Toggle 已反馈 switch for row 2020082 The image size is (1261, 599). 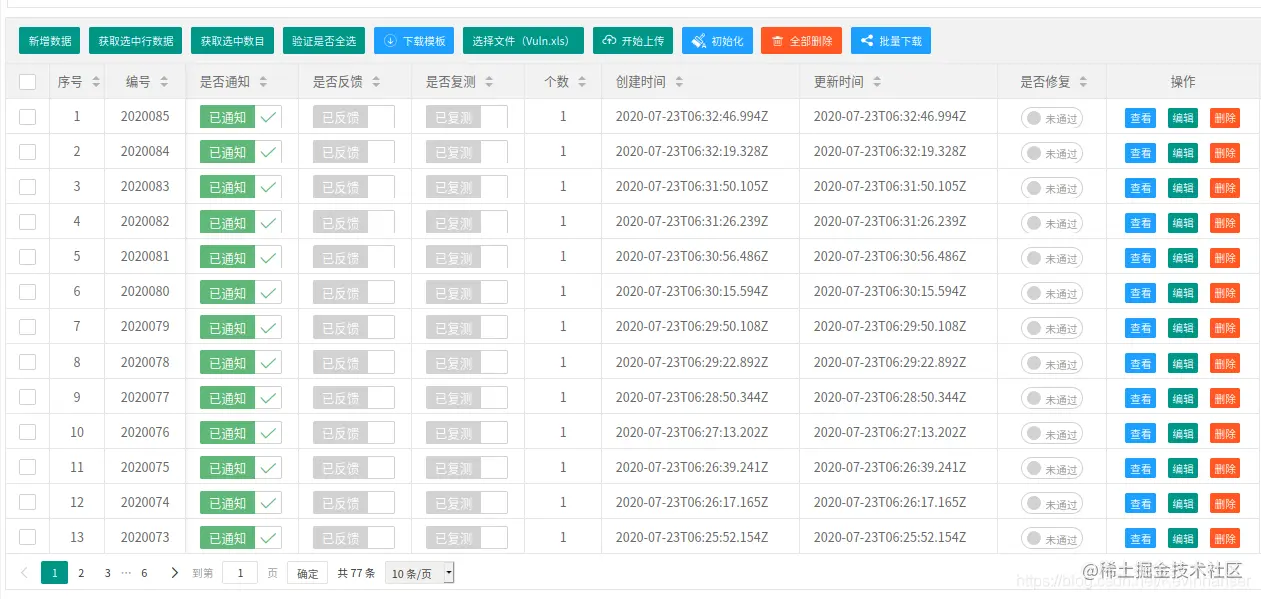pyautogui.click(x=354, y=222)
